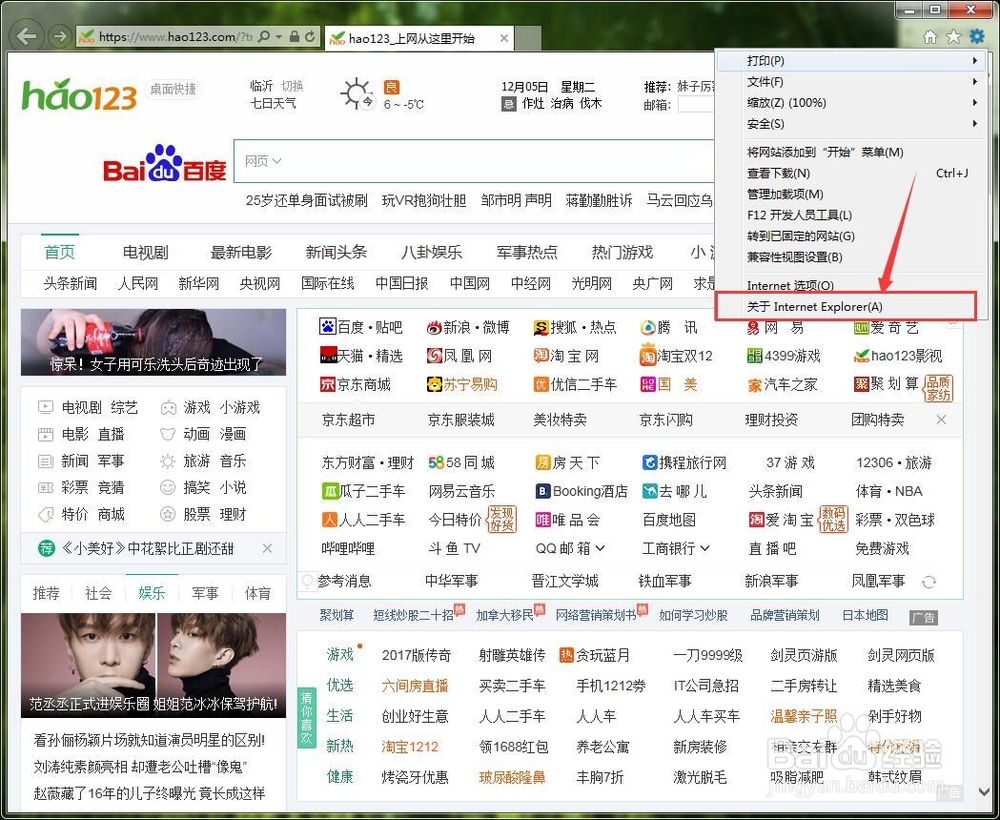The image size is (1000, 820).
Task: Click the Baidu logo
Action: point(165,165)
